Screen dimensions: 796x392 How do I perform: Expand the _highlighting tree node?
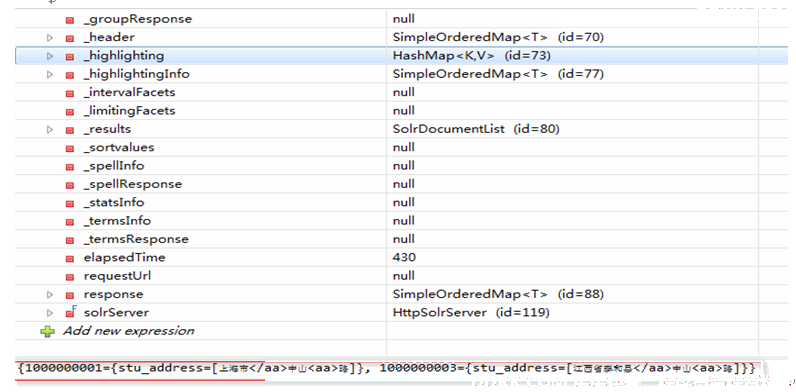[50, 56]
